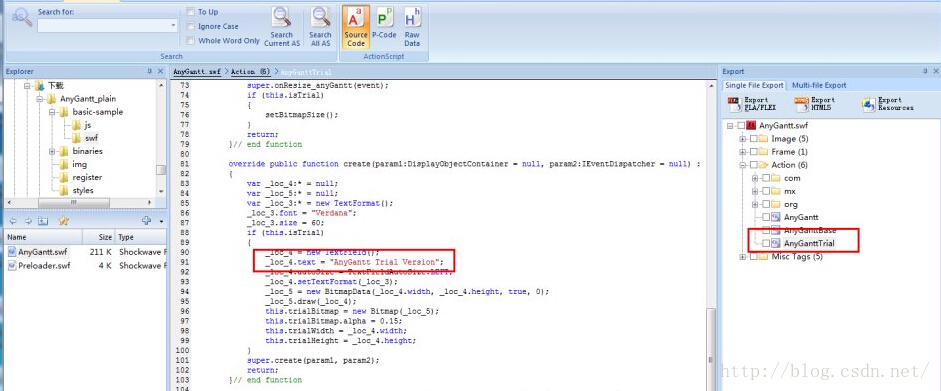The height and width of the screenshot is (391, 941).
Task: Click the back arrow in file list toolbar
Action: point(13,221)
